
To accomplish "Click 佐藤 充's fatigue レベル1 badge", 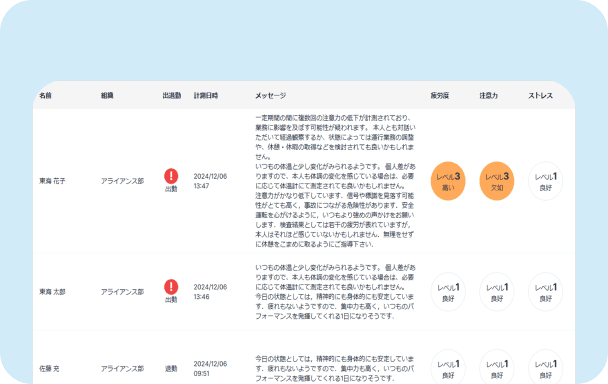I will click(x=448, y=367).
